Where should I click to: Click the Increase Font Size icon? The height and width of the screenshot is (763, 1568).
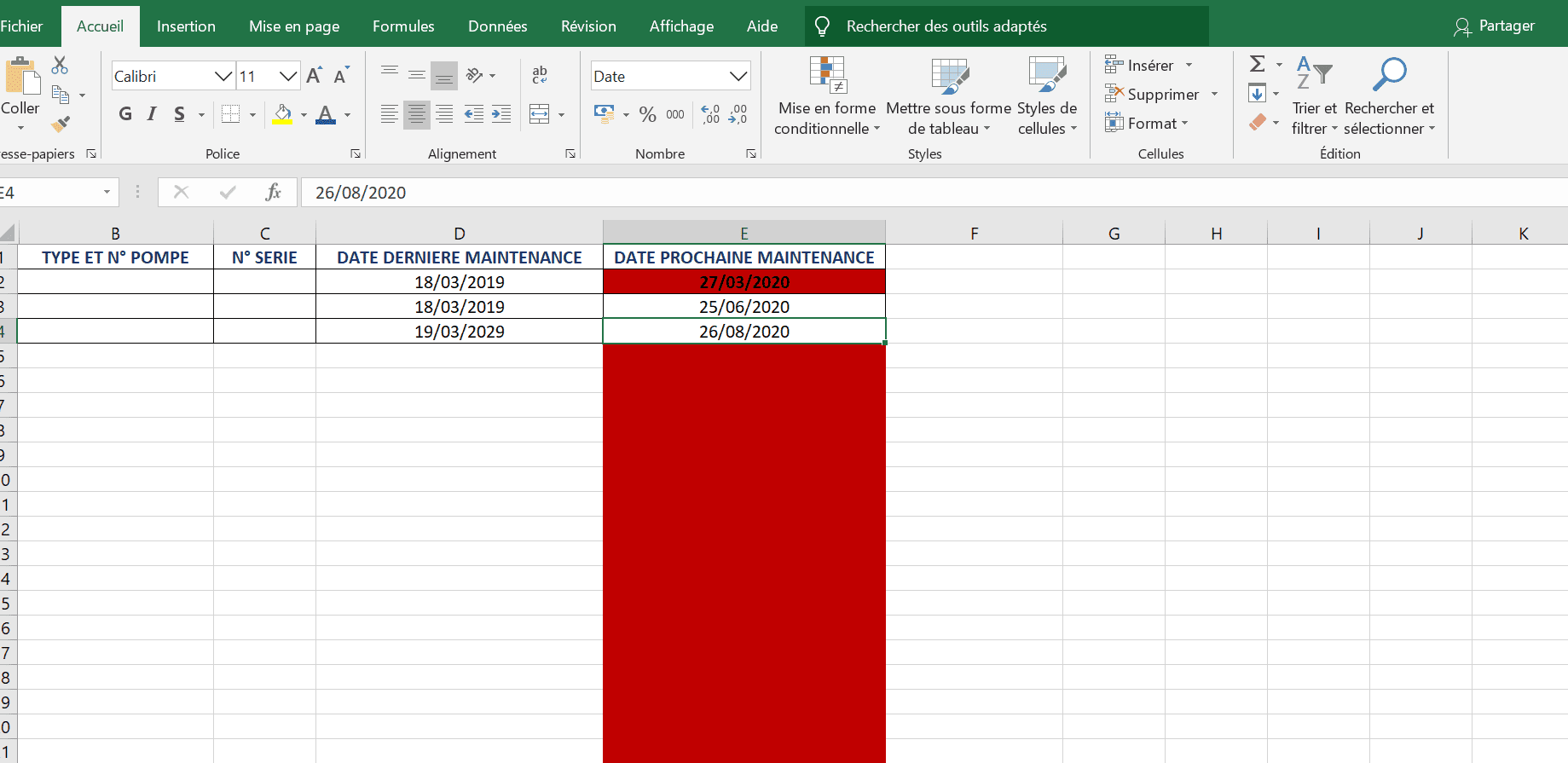pos(314,76)
